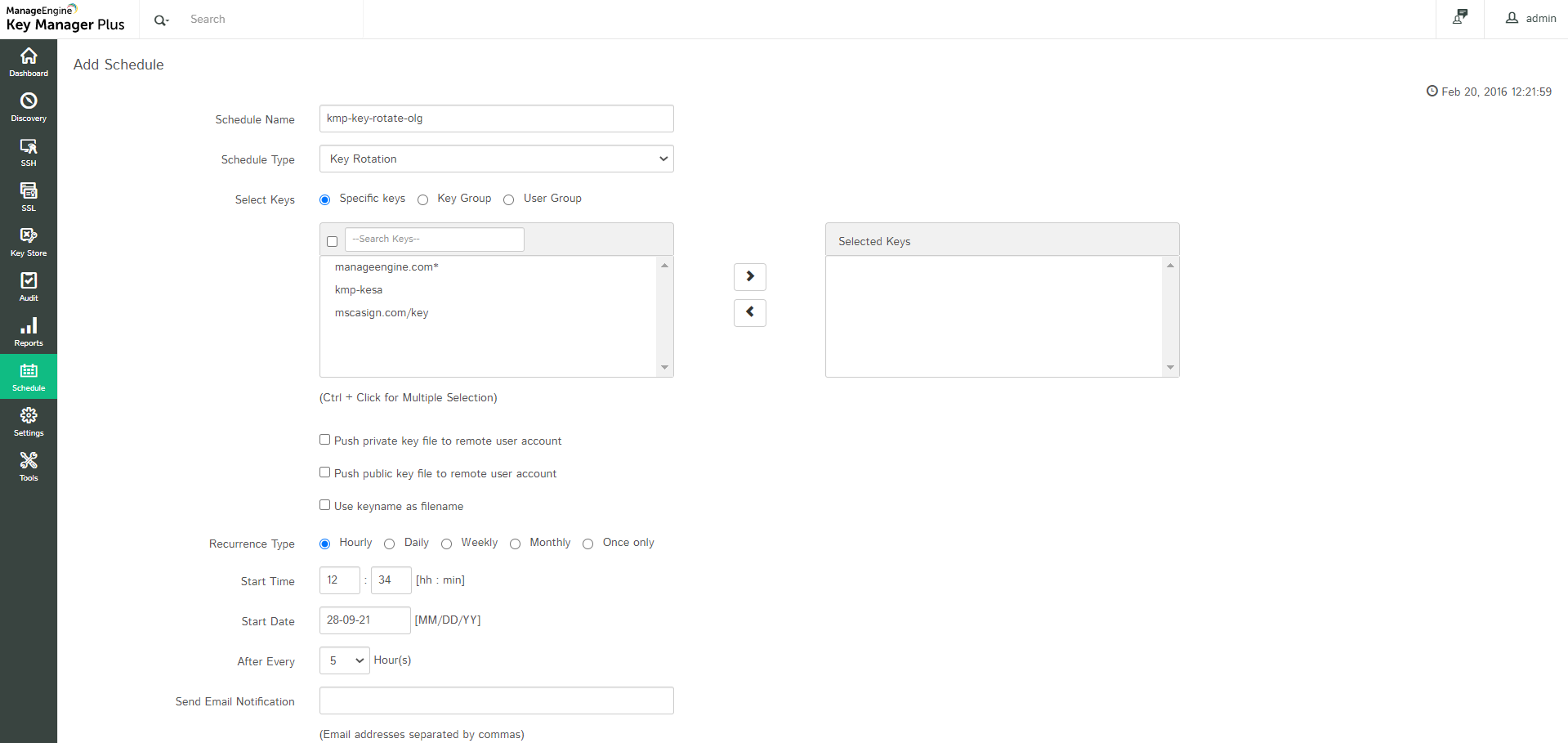Select the Discovery icon in sidebar
The height and width of the screenshot is (743, 1568).
29,105
